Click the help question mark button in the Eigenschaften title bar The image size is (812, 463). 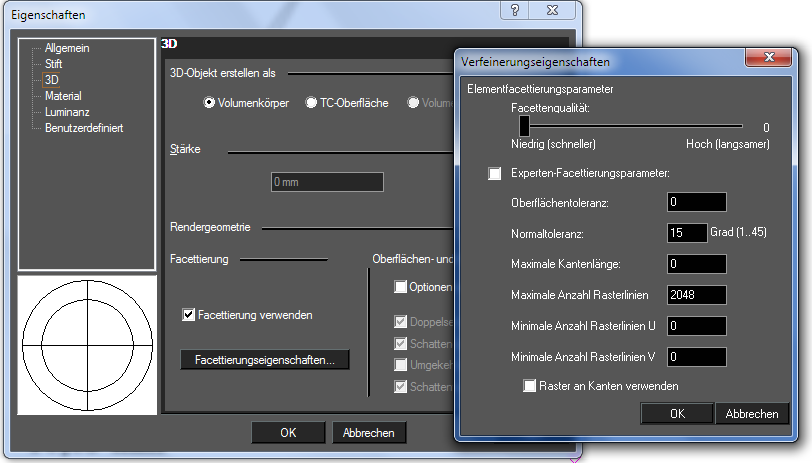click(515, 10)
